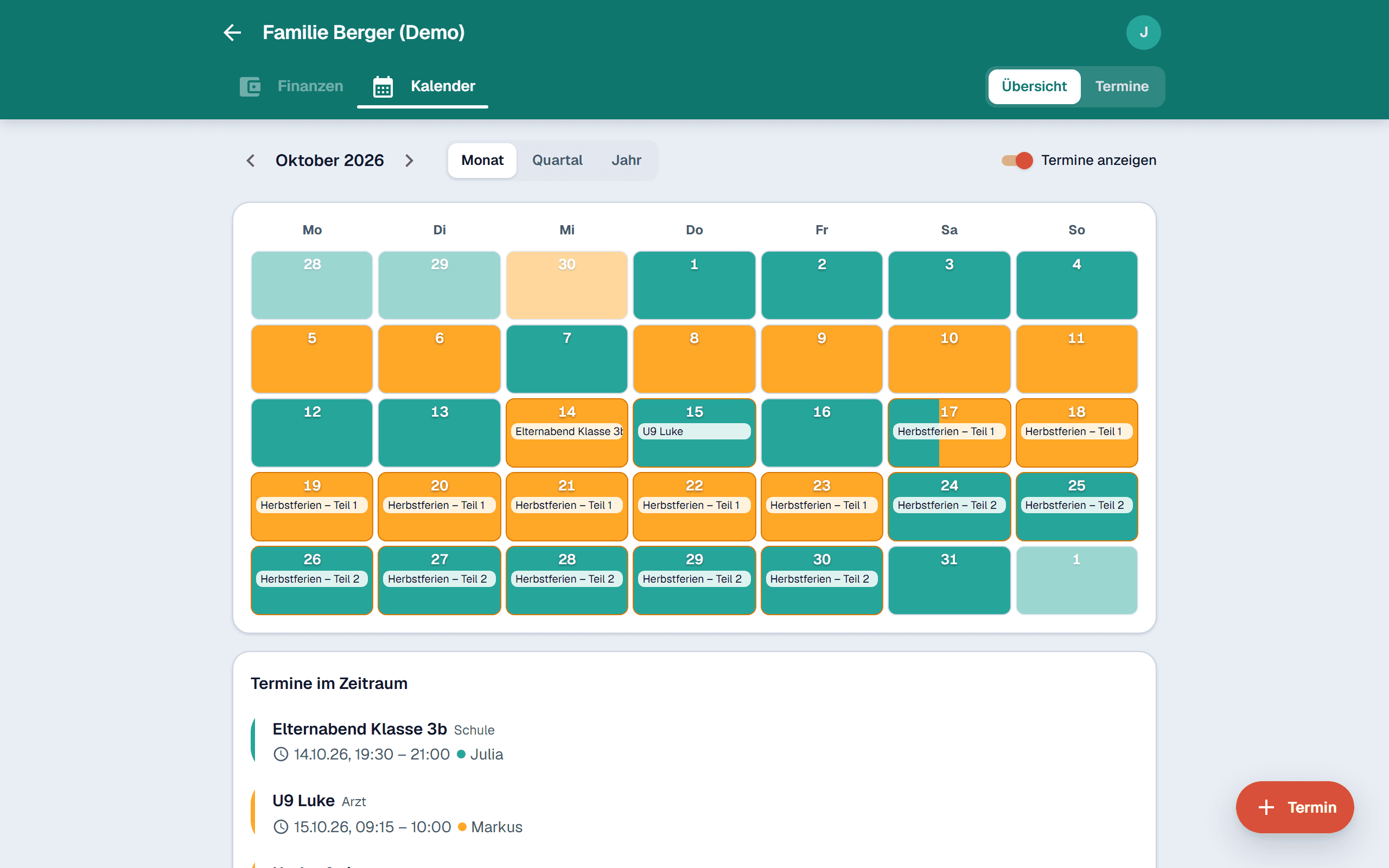
Task: Switch to Termine view
Action: (x=1122, y=87)
